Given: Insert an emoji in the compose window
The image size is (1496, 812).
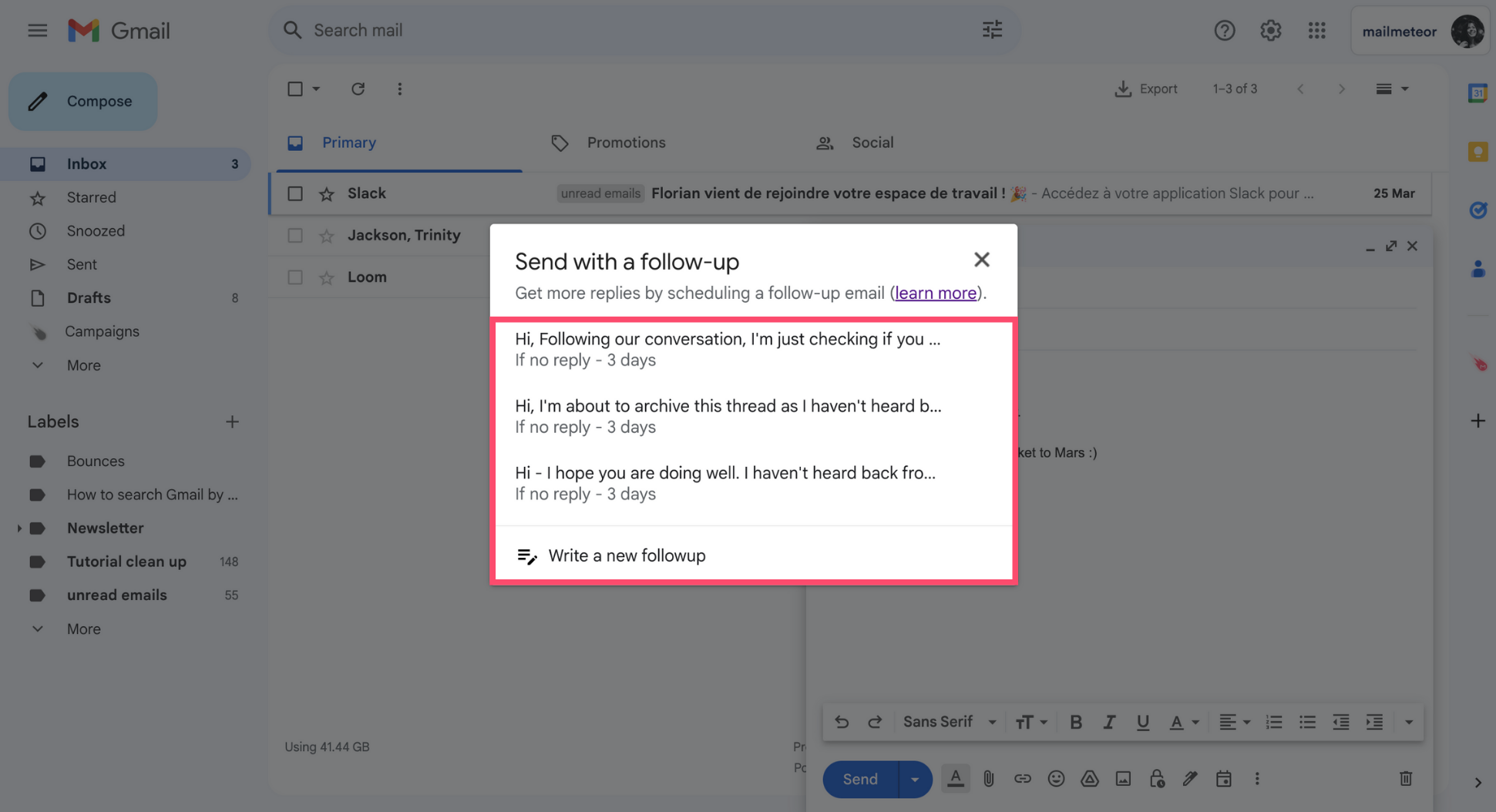Looking at the screenshot, I should [x=1056, y=779].
